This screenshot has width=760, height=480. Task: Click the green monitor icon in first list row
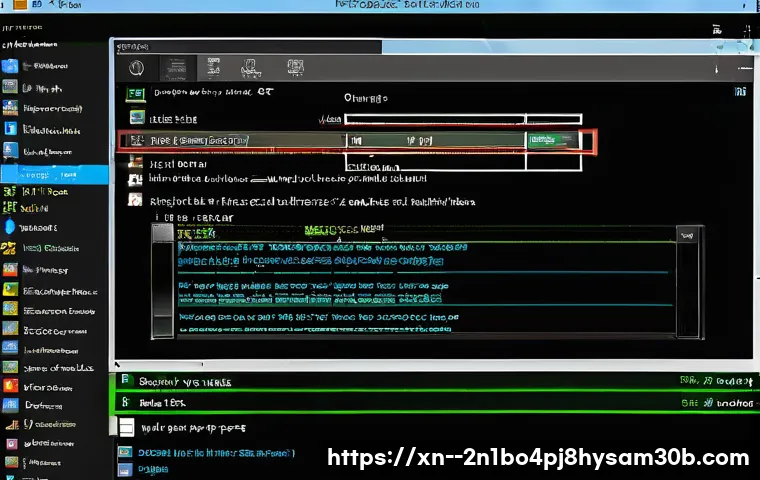pos(136,95)
